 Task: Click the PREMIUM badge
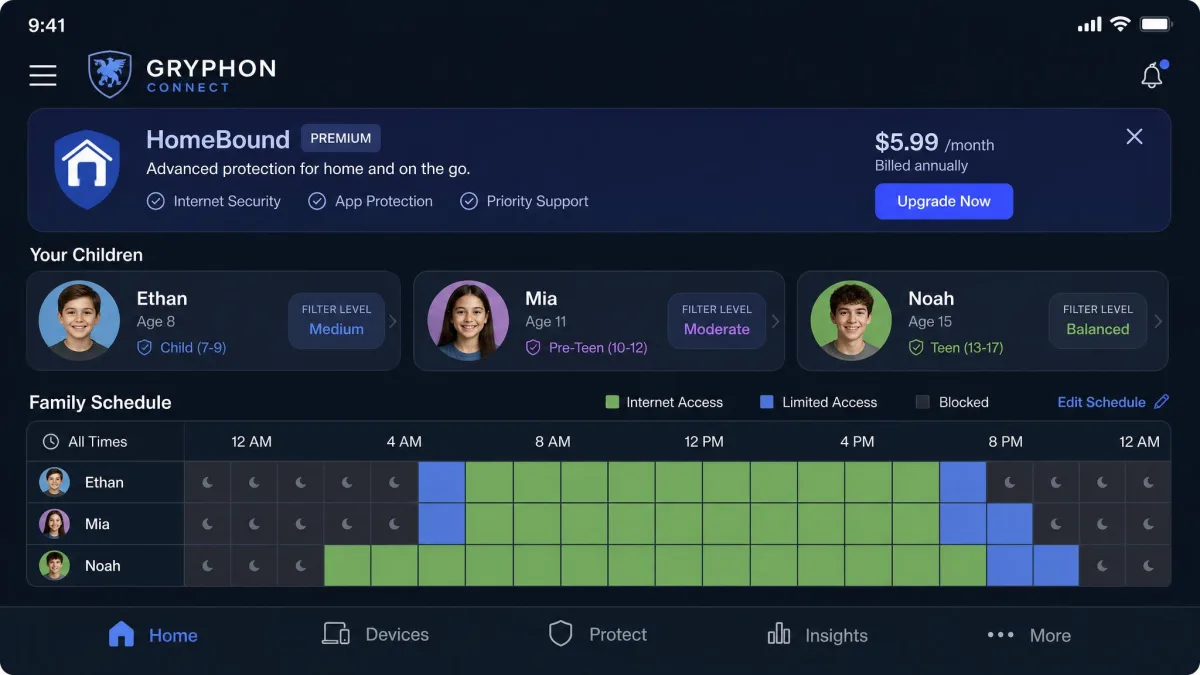pos(341,138)
